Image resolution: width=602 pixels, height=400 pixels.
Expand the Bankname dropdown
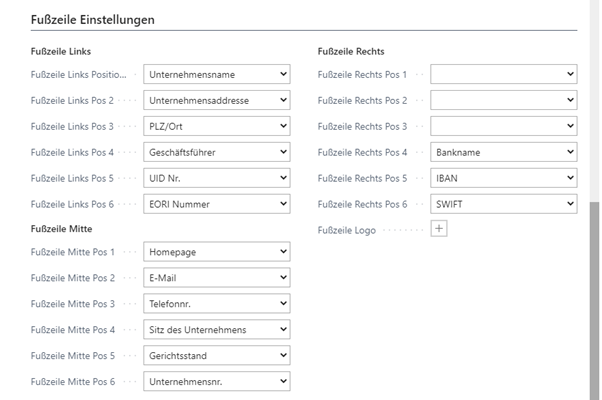pos(504,152)
